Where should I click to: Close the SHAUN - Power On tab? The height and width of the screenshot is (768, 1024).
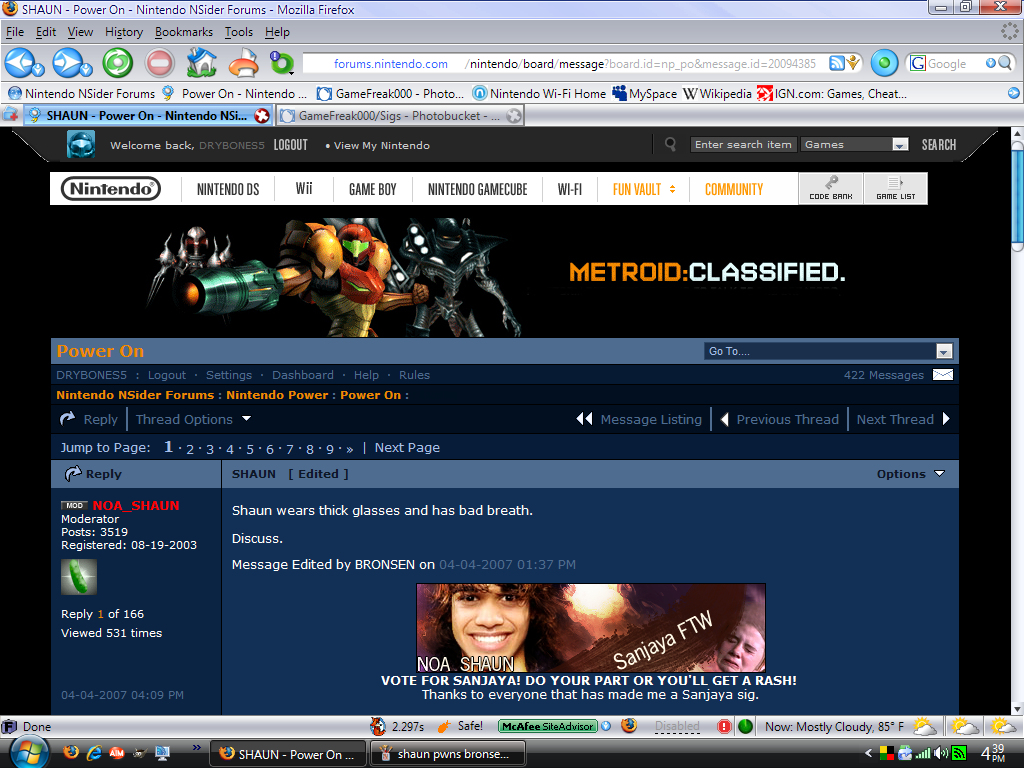262,116
